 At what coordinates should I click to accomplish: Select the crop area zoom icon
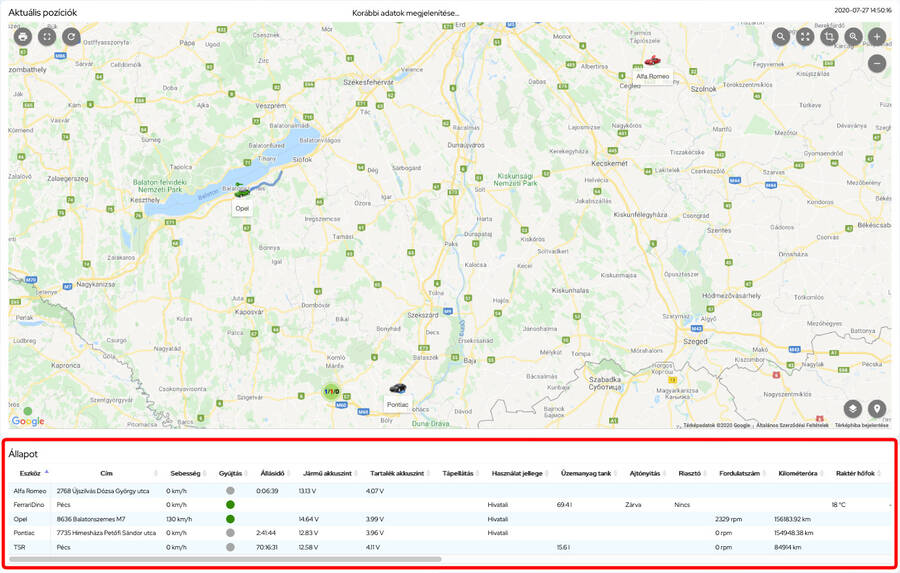(829, 36)
